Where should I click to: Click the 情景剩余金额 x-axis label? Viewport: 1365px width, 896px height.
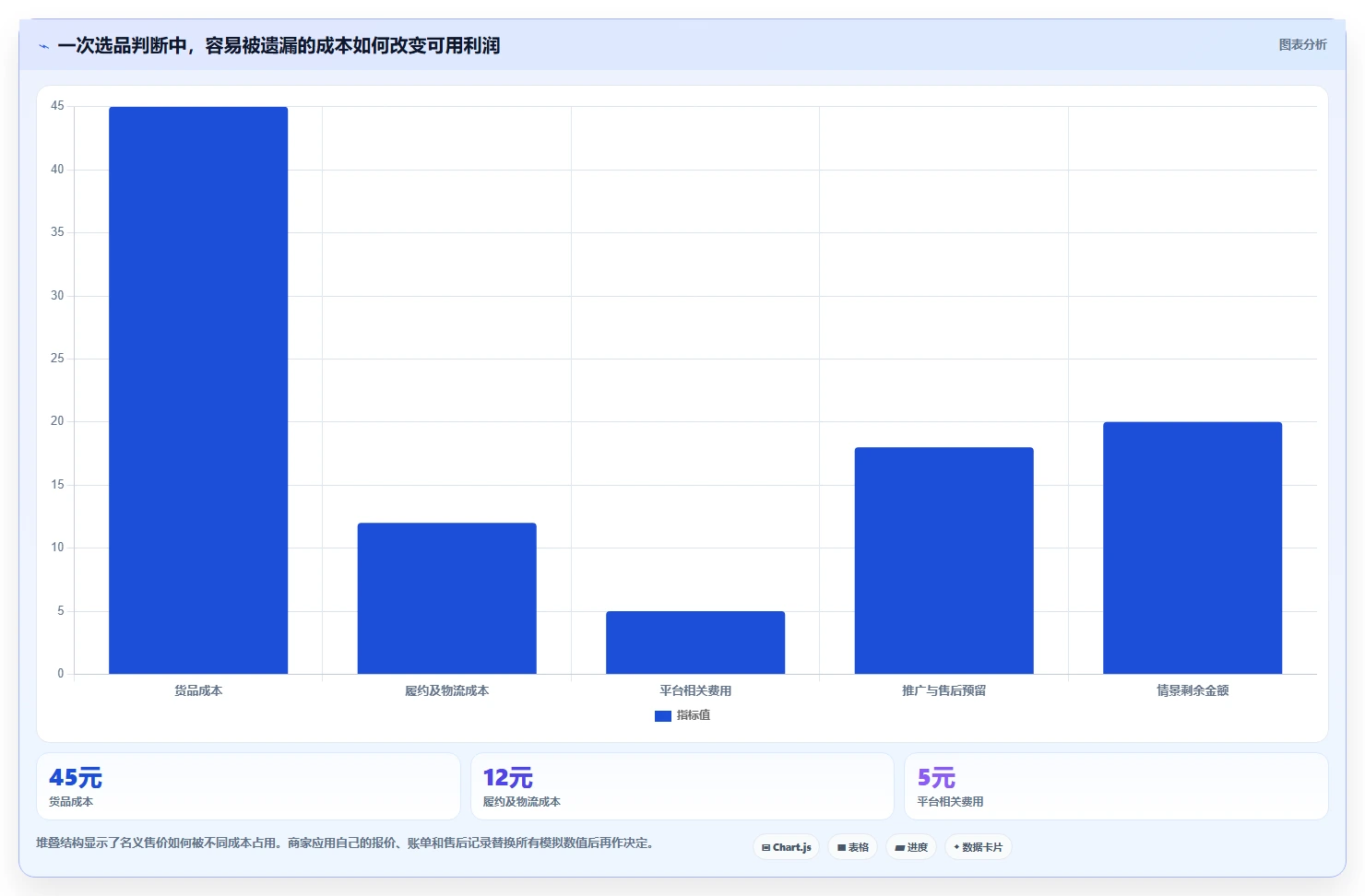point(1193,690)
